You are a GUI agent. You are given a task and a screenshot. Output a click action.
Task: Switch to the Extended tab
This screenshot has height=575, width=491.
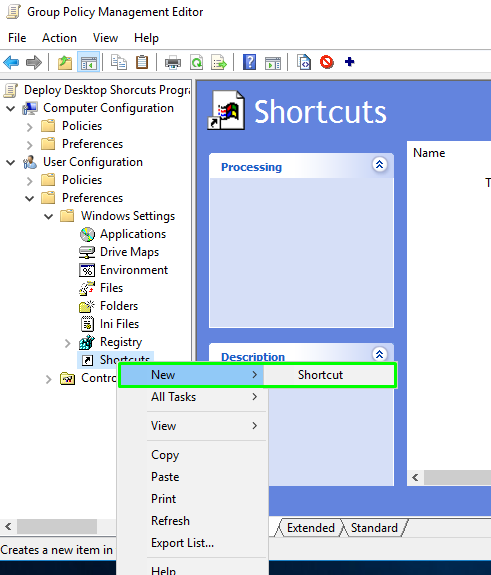click(x=311, y=528)
